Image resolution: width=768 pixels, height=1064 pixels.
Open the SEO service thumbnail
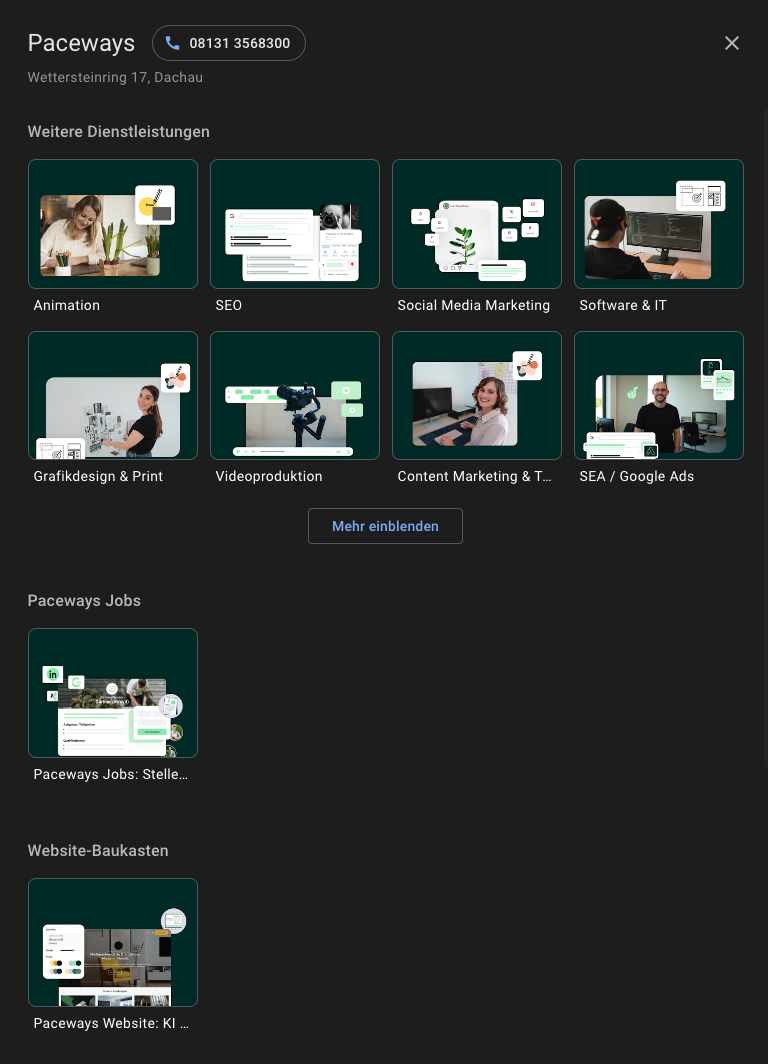pos(294,224)
